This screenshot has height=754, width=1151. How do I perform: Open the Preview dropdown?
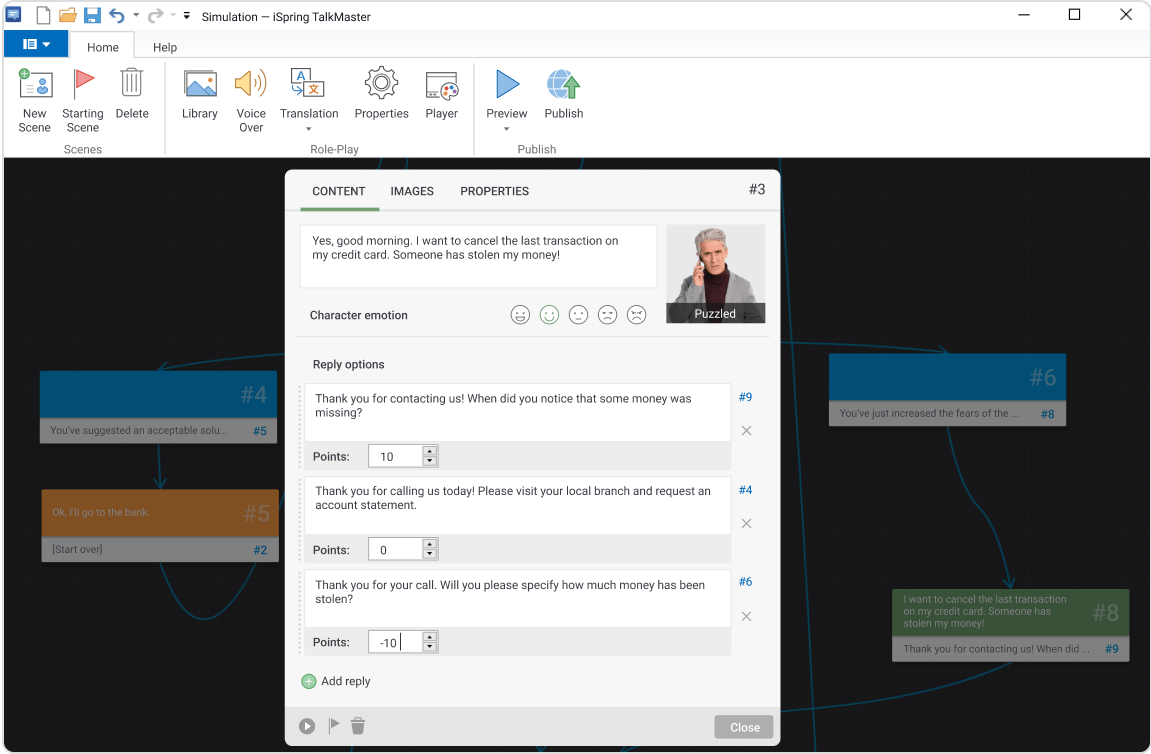(x=507, y=130)
